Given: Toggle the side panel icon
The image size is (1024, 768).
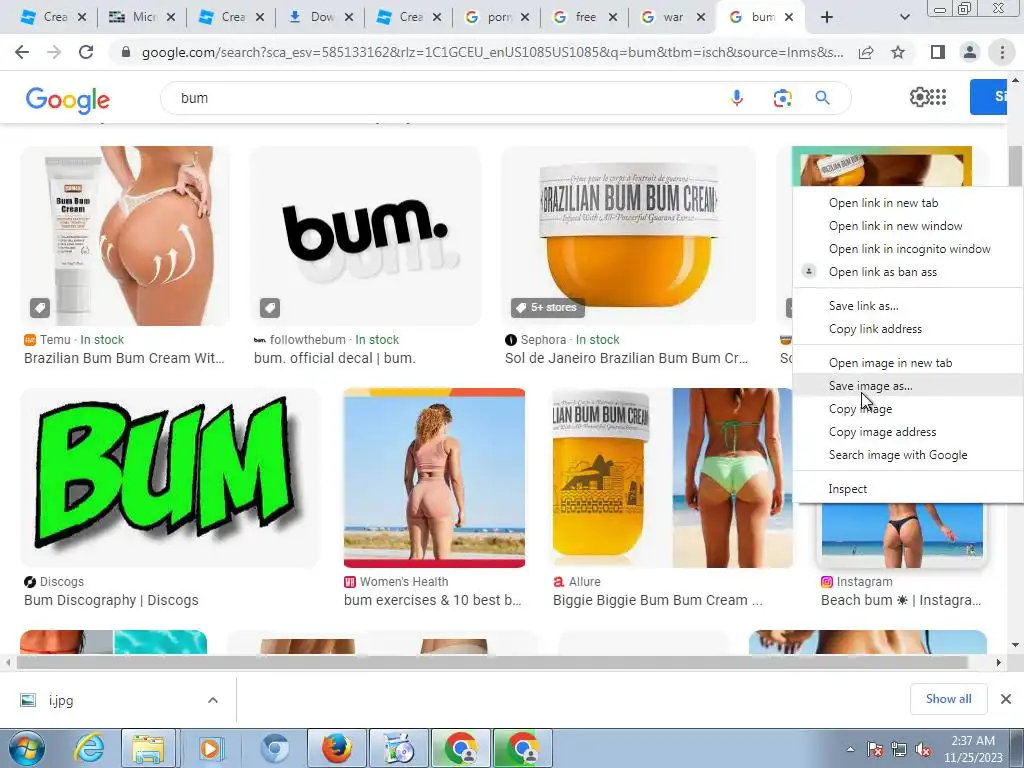Looking at the screenshot, I should click(938, 52).
